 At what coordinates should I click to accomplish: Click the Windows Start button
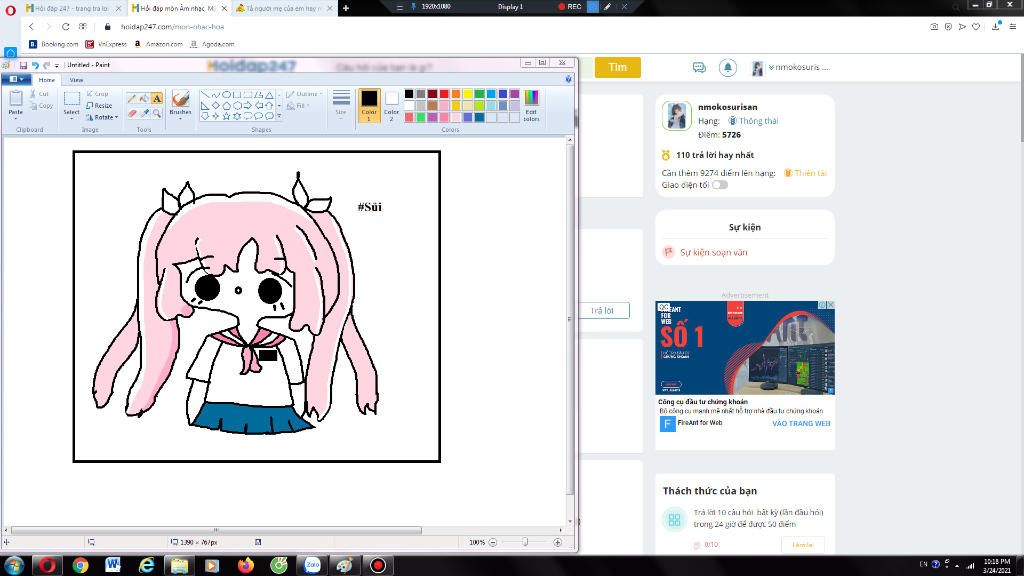click(14, 566)
